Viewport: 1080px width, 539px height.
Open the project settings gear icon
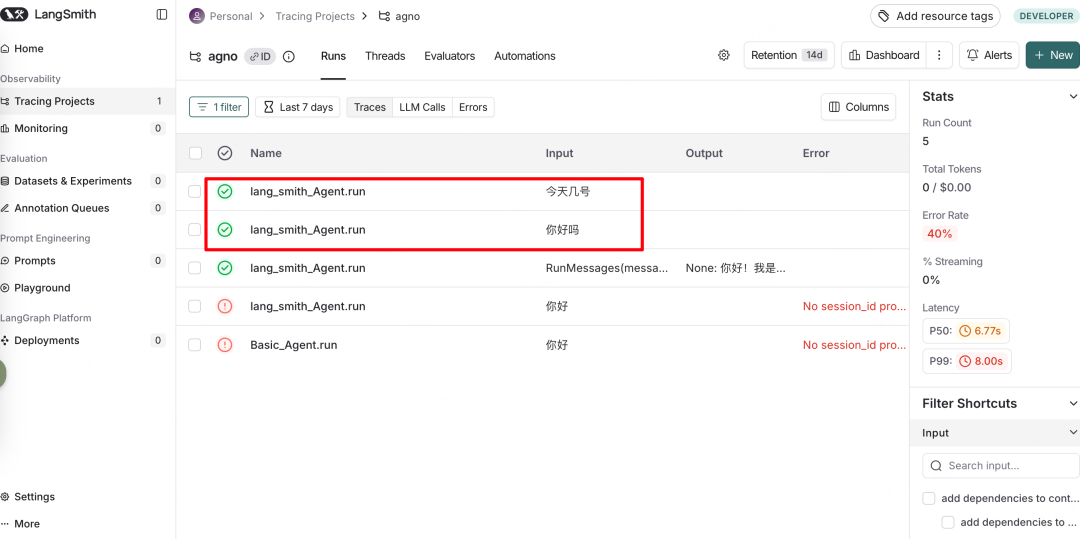[723, 55]
